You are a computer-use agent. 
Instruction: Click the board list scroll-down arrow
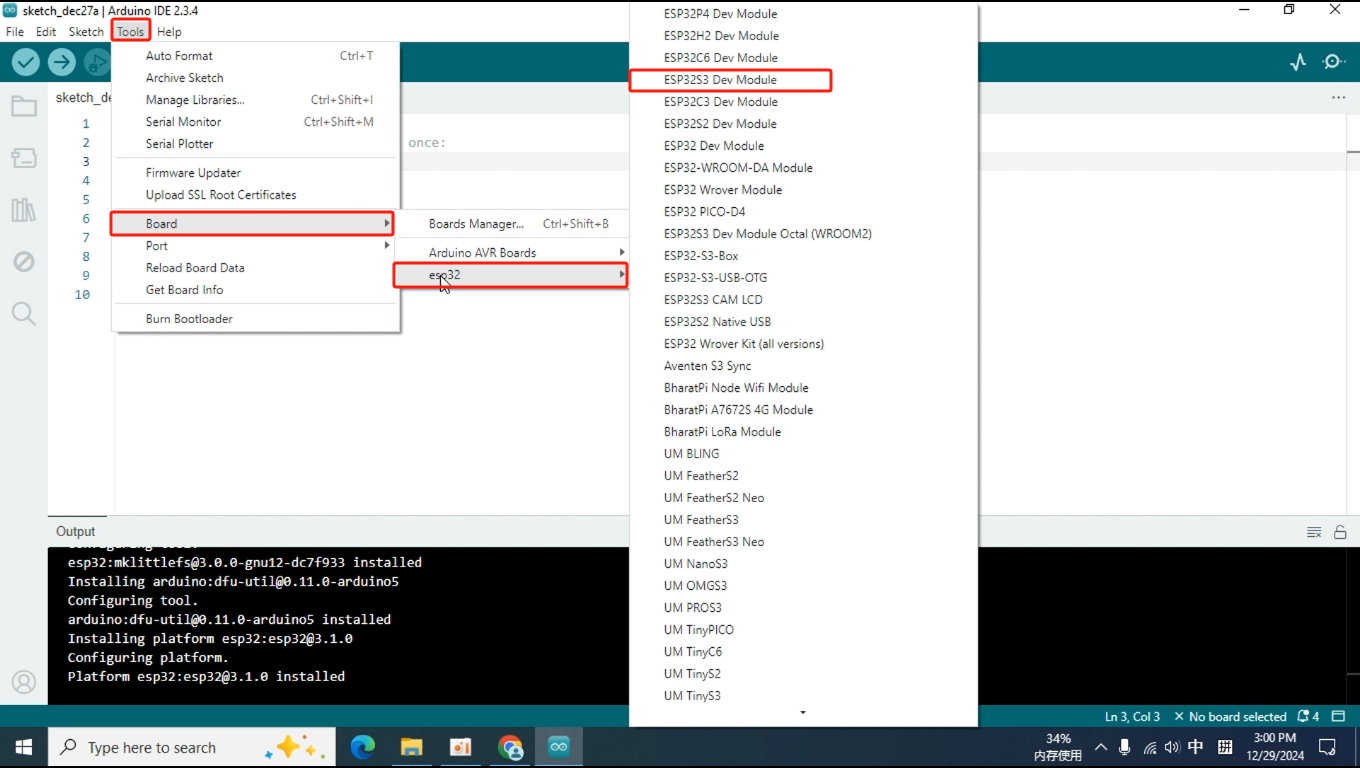coord(803,713)
